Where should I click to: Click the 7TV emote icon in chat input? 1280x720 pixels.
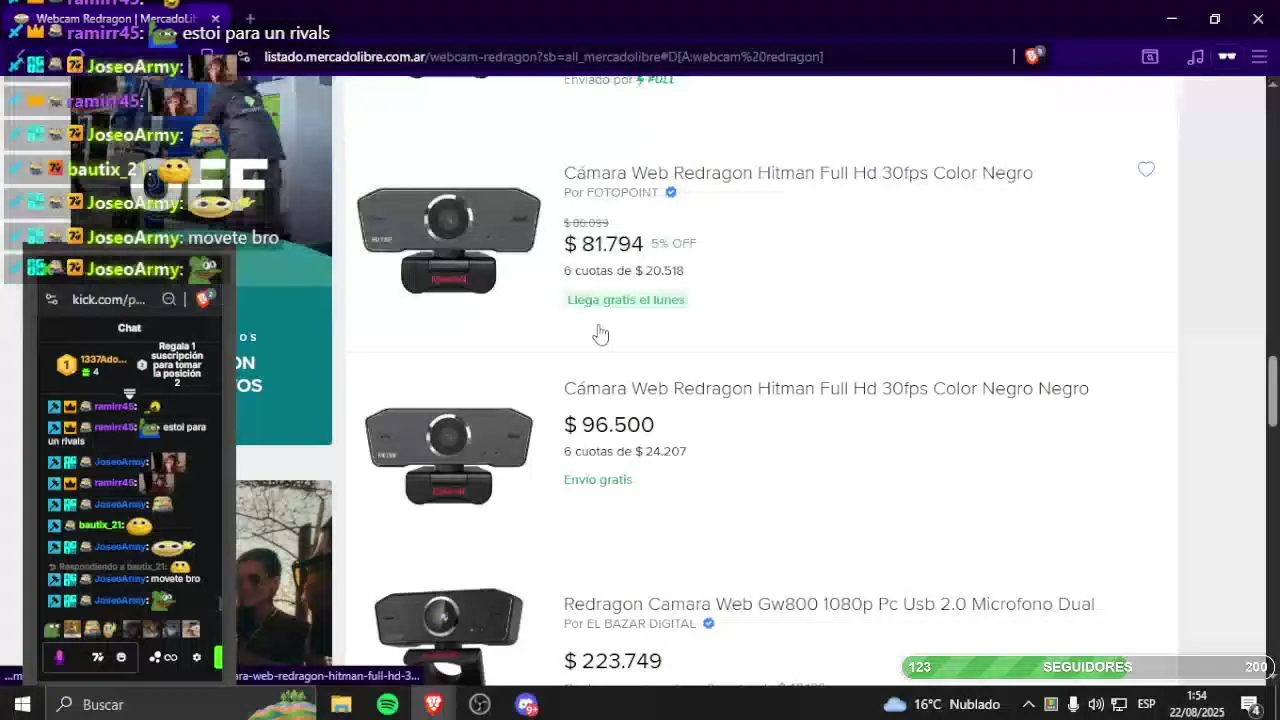(x=97, y=657)
